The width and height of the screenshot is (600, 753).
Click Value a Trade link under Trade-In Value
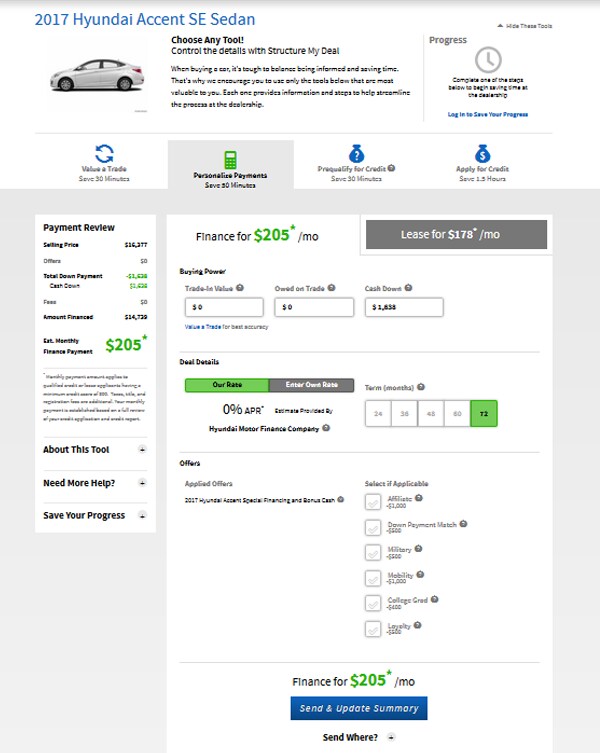coord(203,327)
